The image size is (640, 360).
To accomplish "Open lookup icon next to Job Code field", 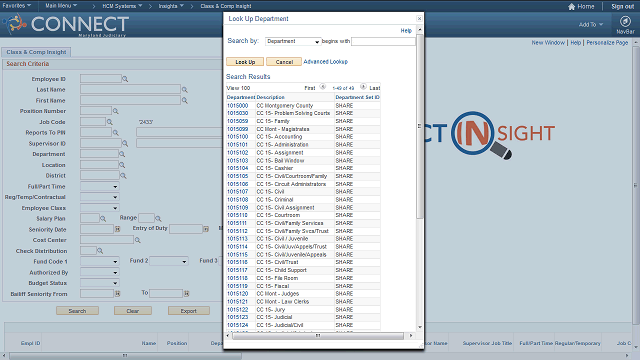I will point(110,122).
